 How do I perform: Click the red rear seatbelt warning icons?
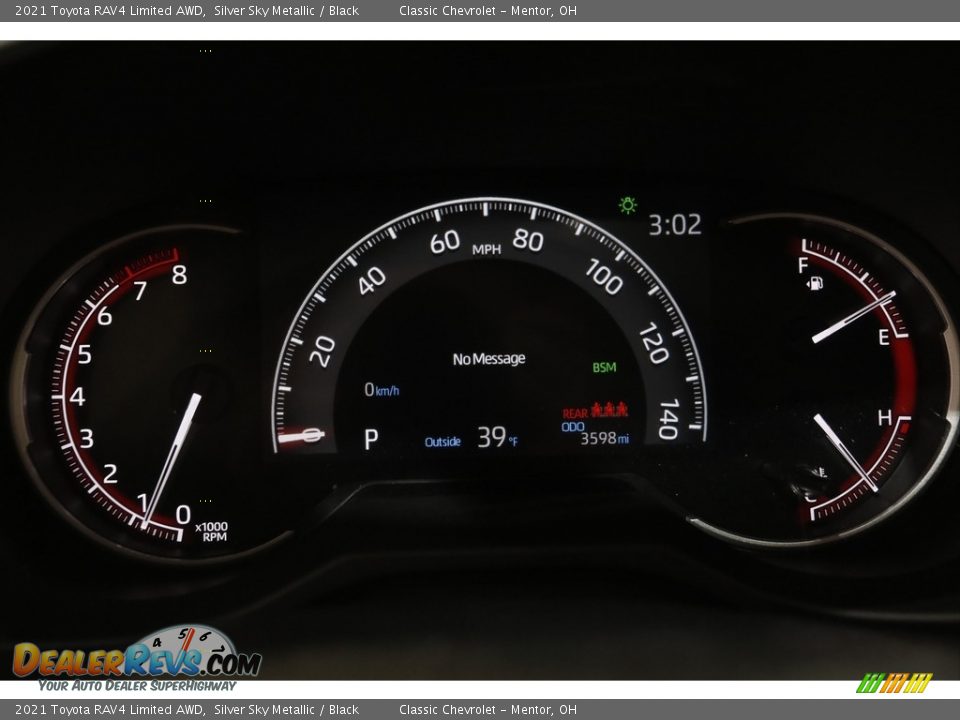[x=609, y=409]
